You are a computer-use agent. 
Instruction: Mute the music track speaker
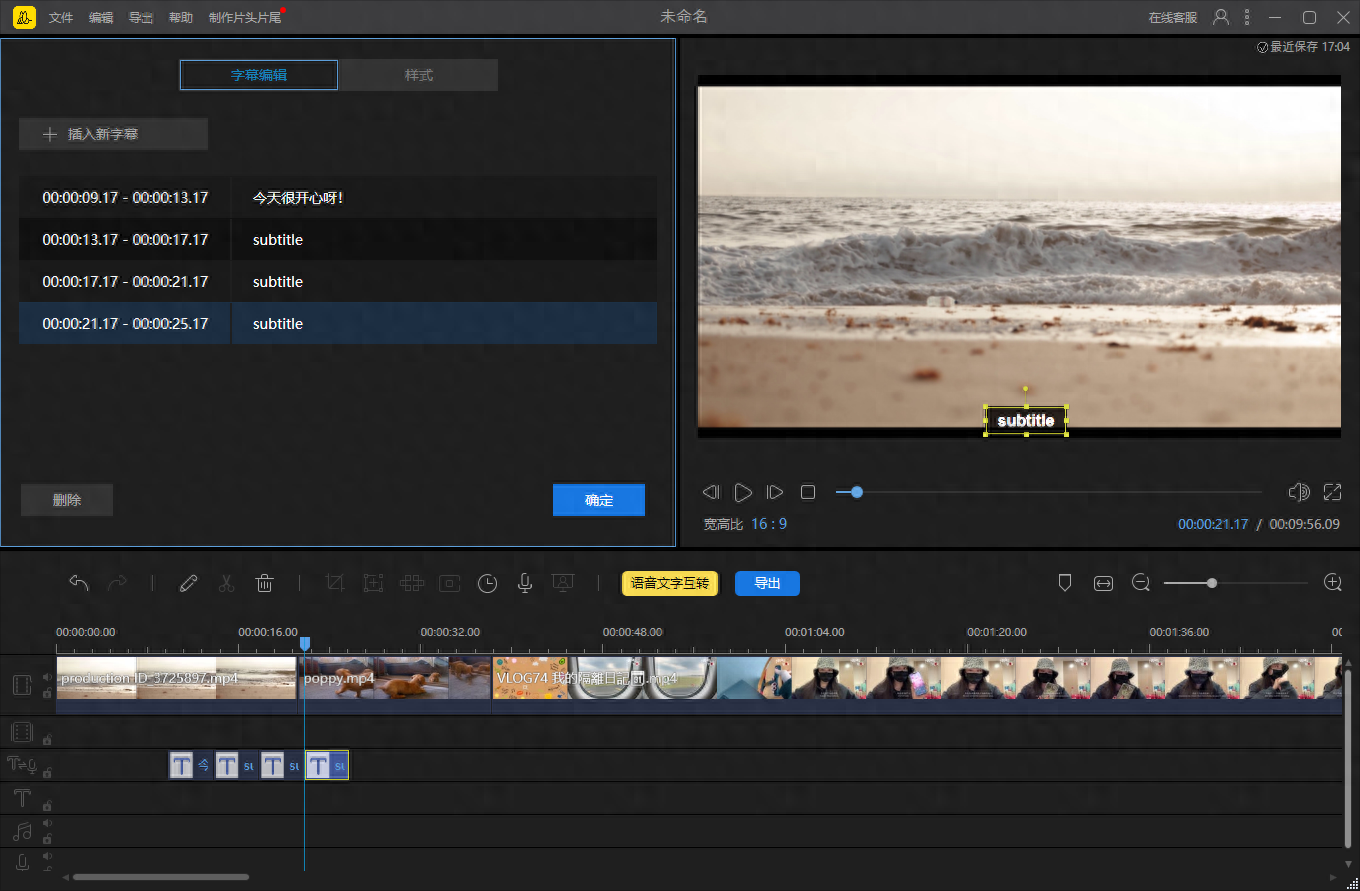(47, 823)
